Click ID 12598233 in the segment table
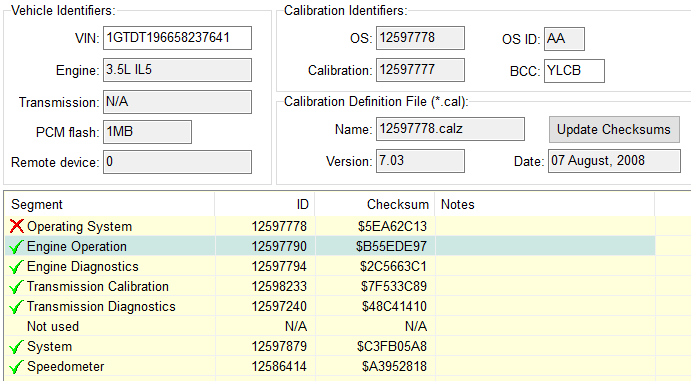Viewport: 691px width, 381px height. pyautogui.click(x=279, y=286)
